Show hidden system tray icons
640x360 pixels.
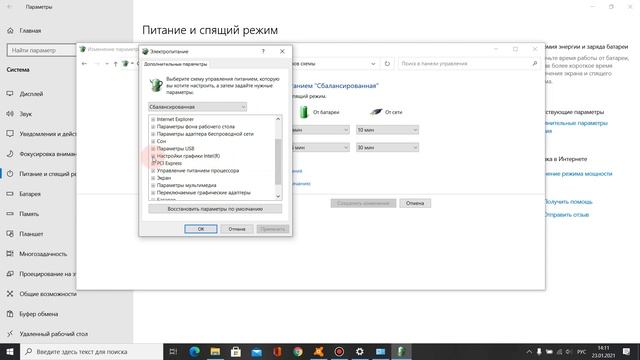tap(529, 351)
